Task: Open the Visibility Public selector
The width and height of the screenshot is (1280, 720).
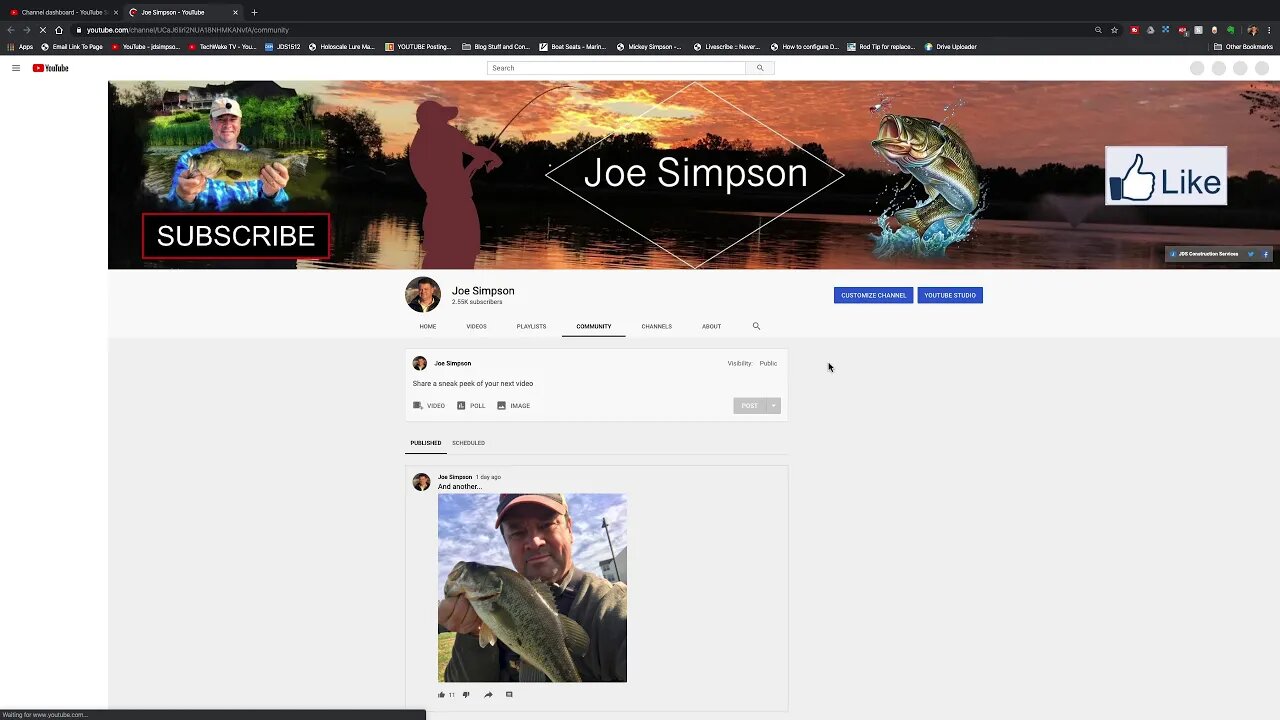Action: (752, 363)
